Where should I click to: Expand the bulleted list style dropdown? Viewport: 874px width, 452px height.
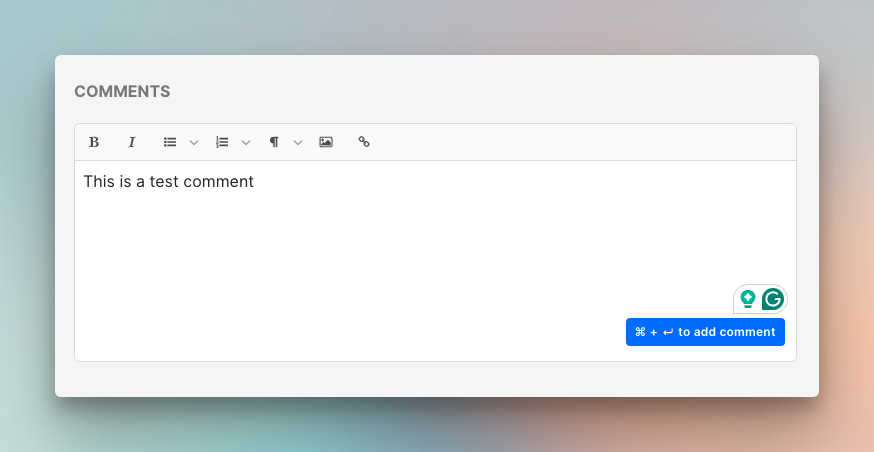click(194, 142)
